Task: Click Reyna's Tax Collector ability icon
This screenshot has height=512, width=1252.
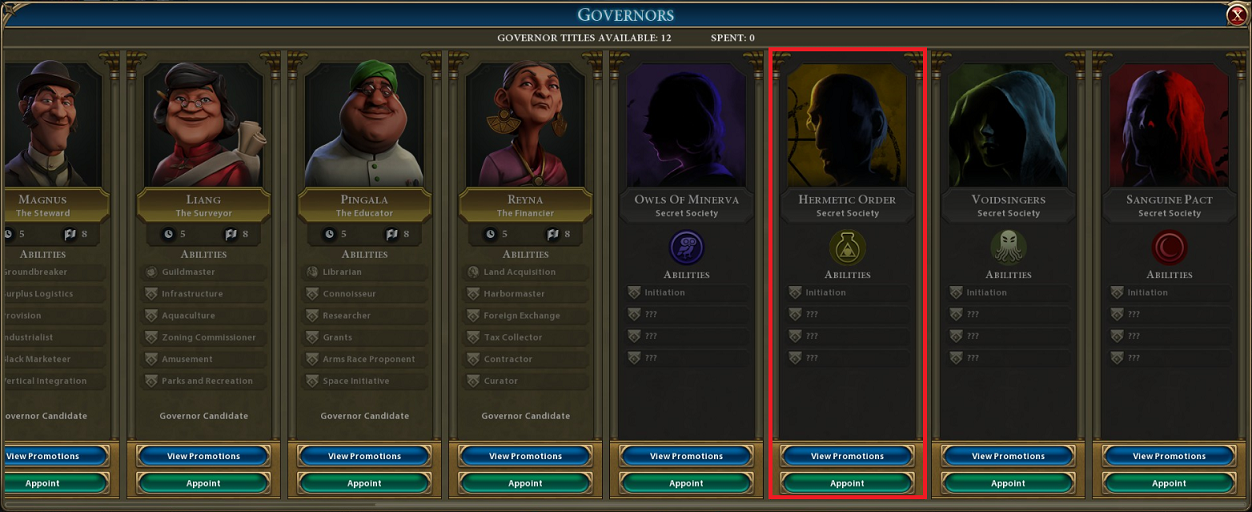Action: 474,337
